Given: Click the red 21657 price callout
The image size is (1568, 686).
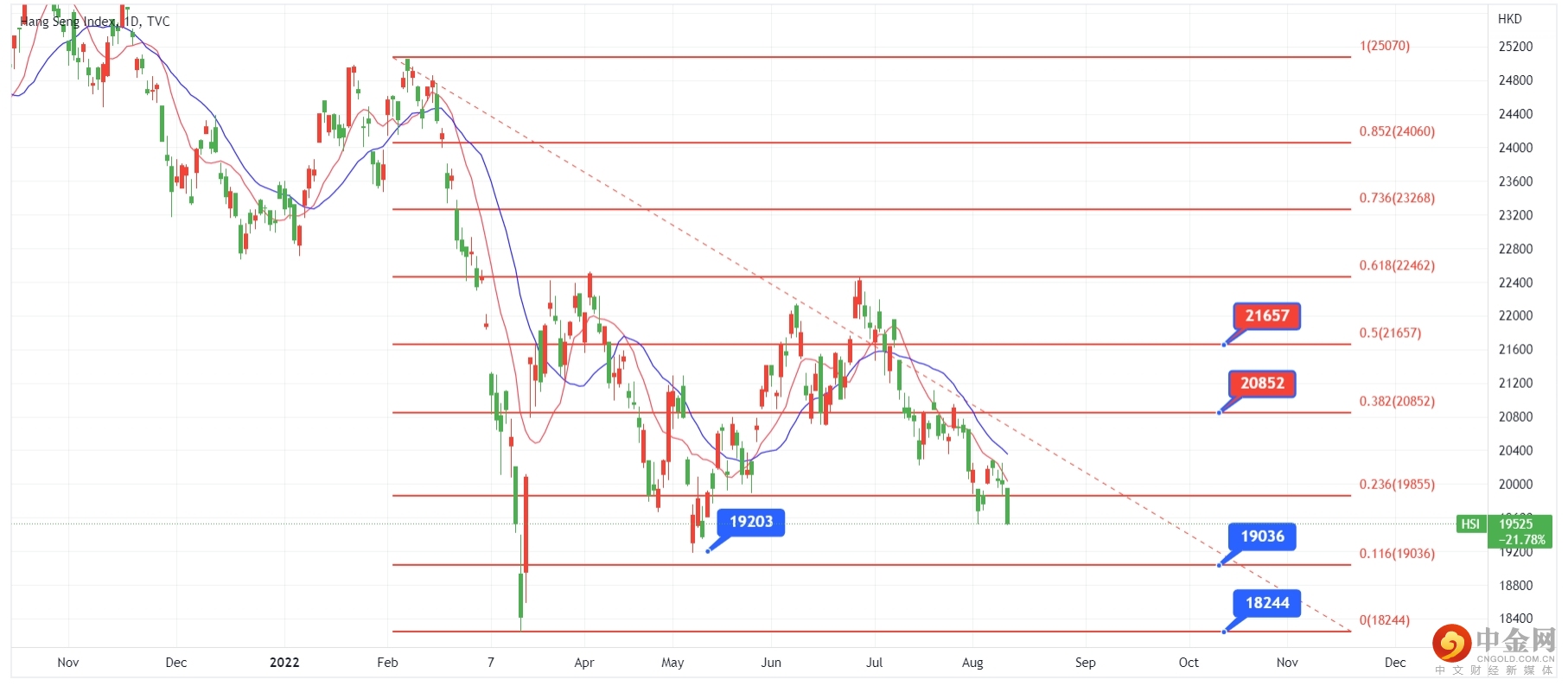Looking at the screenshot, I should click(1266, 316).
